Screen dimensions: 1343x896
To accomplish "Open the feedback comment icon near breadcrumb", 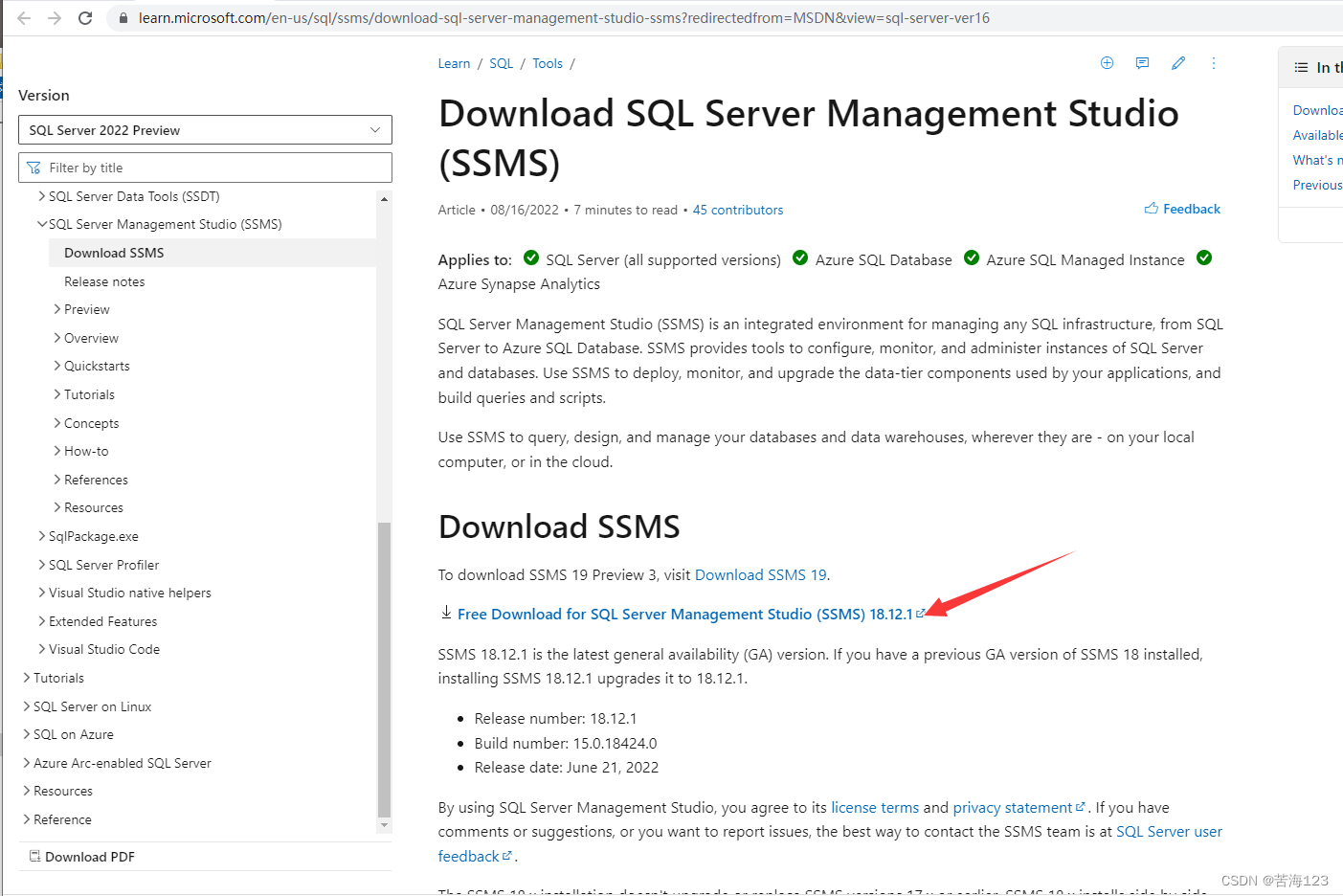I will tap(1142, 63).
